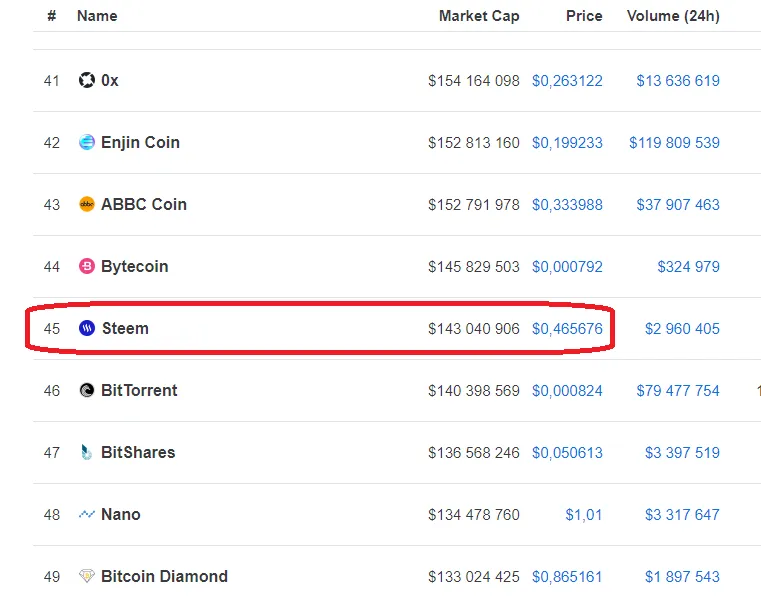Click the Bitcoin Diamond logo icon

[87, 576]
